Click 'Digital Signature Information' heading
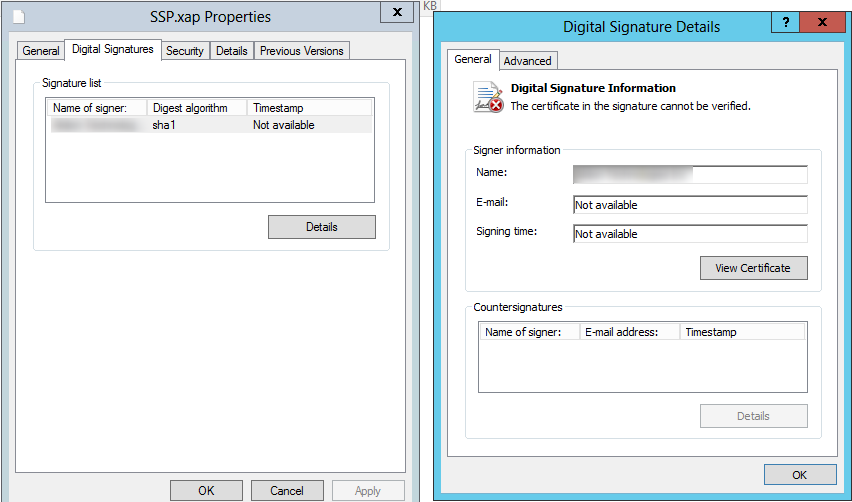 [593, 88]
